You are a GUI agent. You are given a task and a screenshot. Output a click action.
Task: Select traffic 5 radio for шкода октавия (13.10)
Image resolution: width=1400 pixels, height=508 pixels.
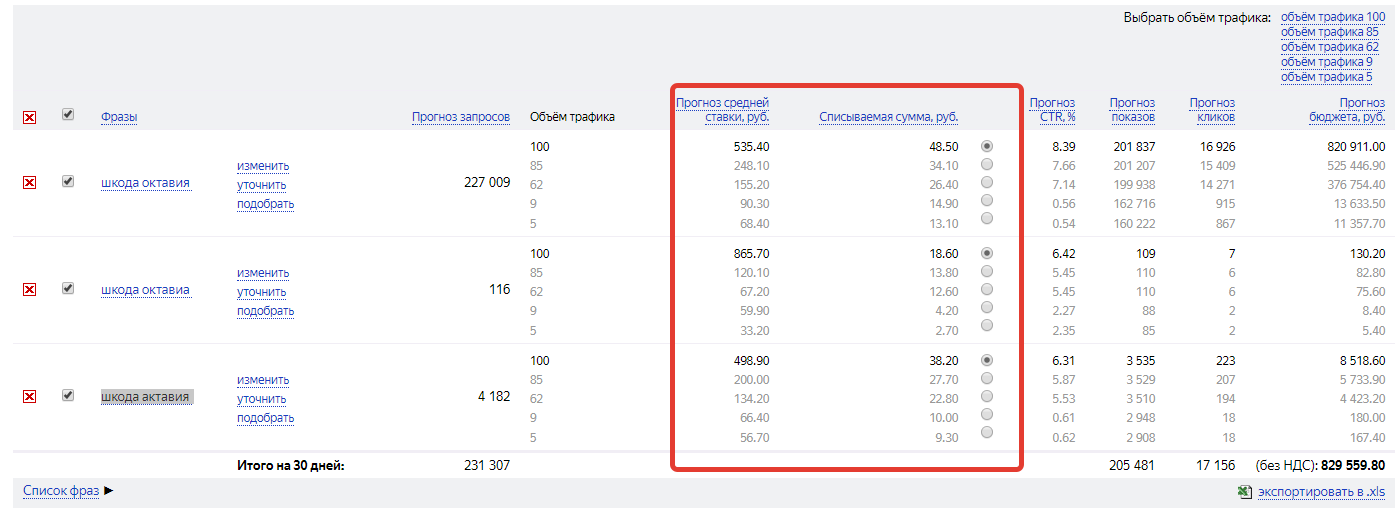coord(987,218)
